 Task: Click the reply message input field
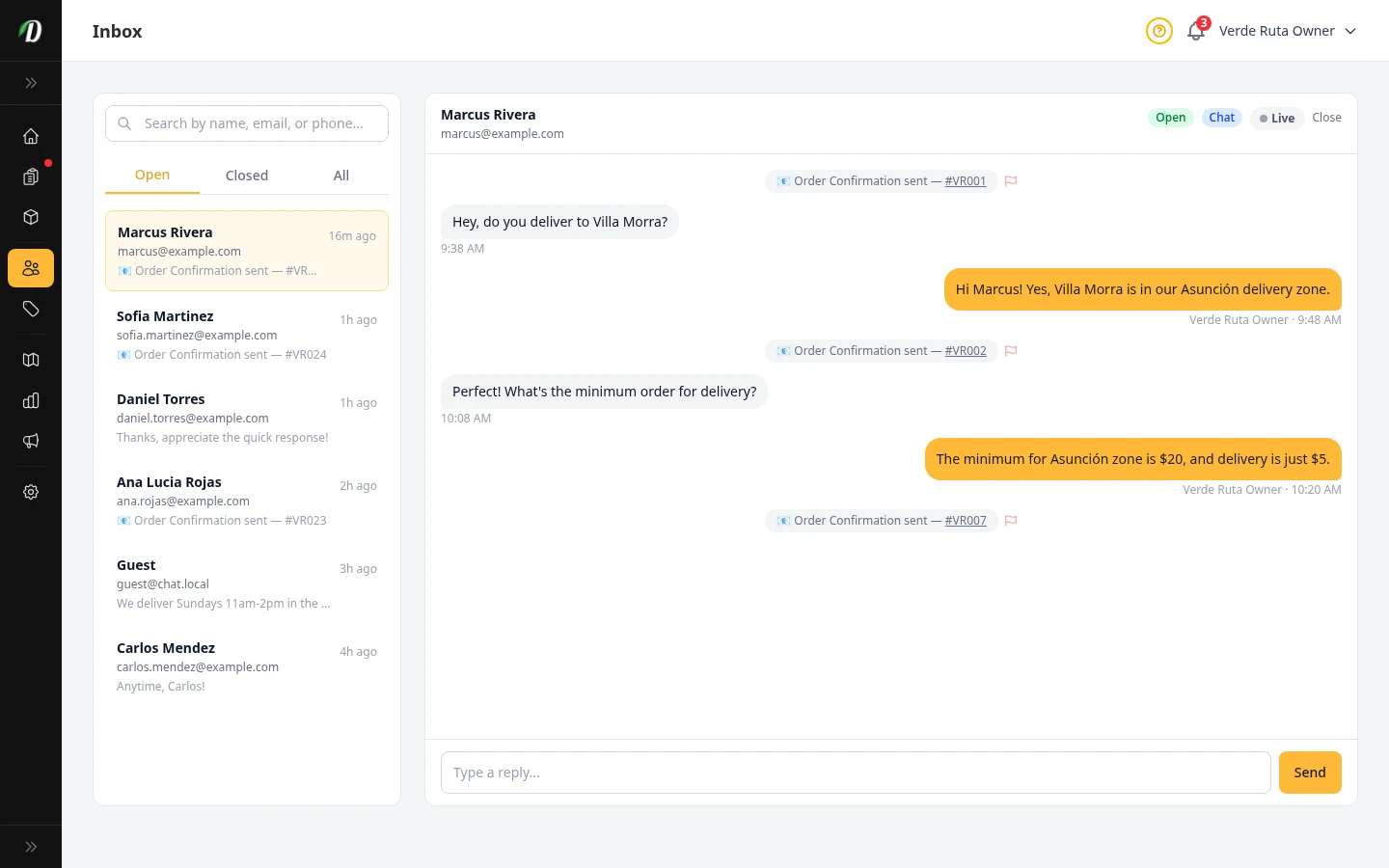tap(856, 772)
